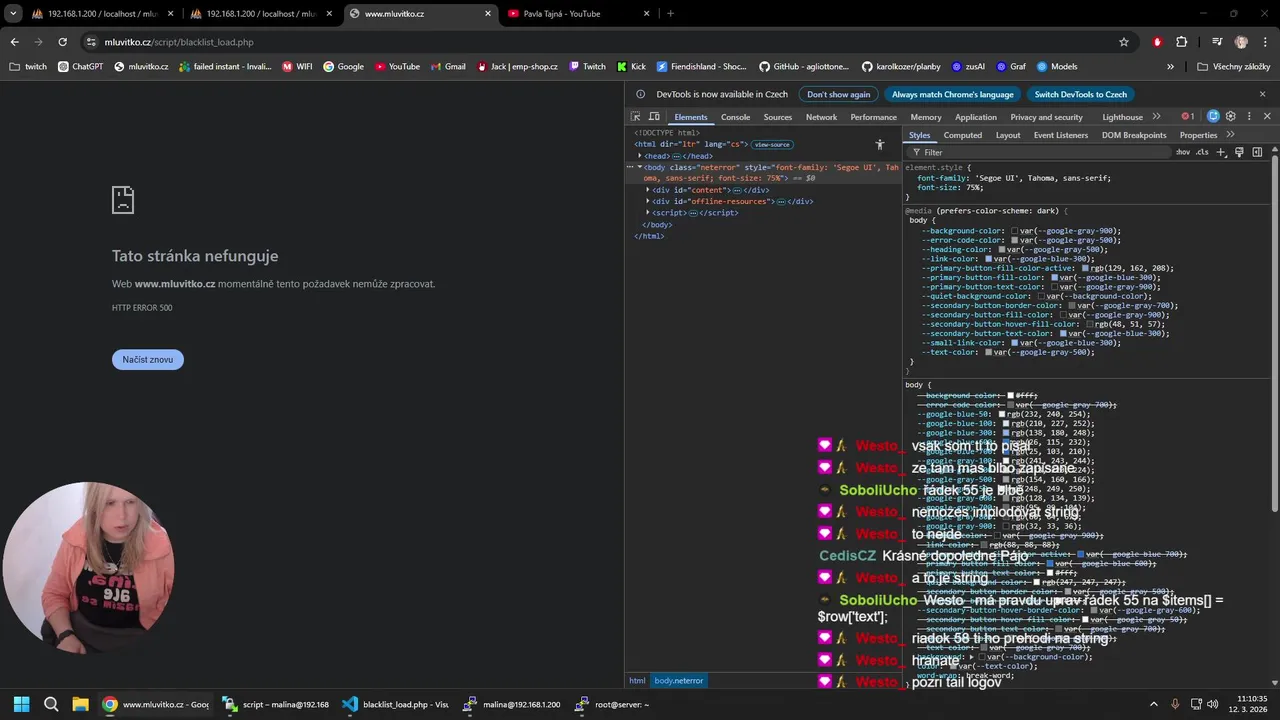The height and width of the screenshot is (720, 1280).
Task: Toggle rendering emulations paintbrush icon
Action: click(1239, 152)
